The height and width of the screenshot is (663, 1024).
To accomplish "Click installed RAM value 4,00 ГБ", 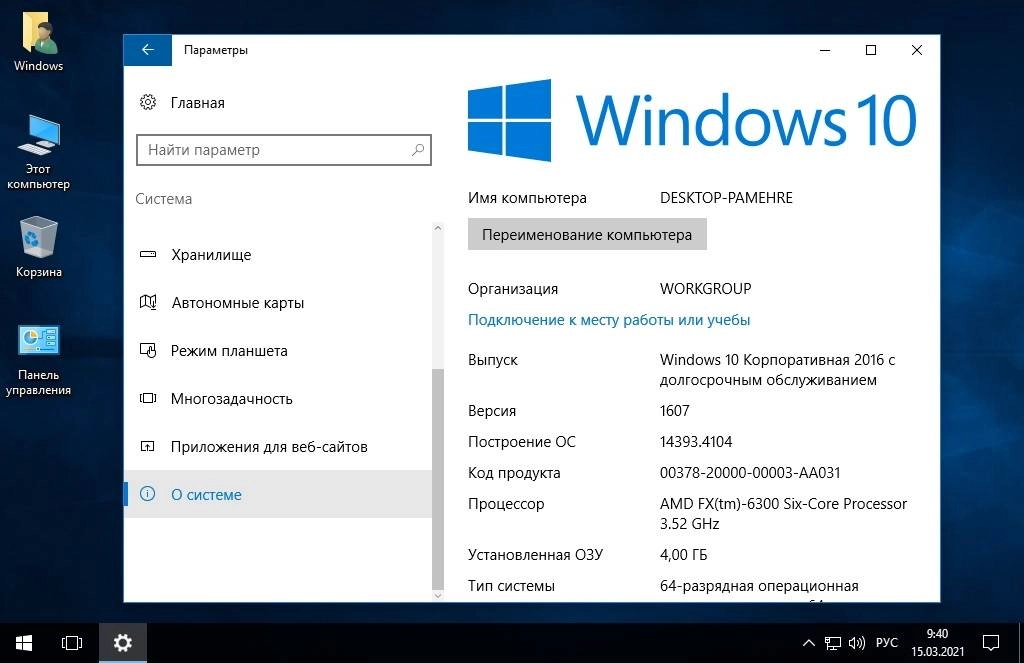I will click(683, 555).
